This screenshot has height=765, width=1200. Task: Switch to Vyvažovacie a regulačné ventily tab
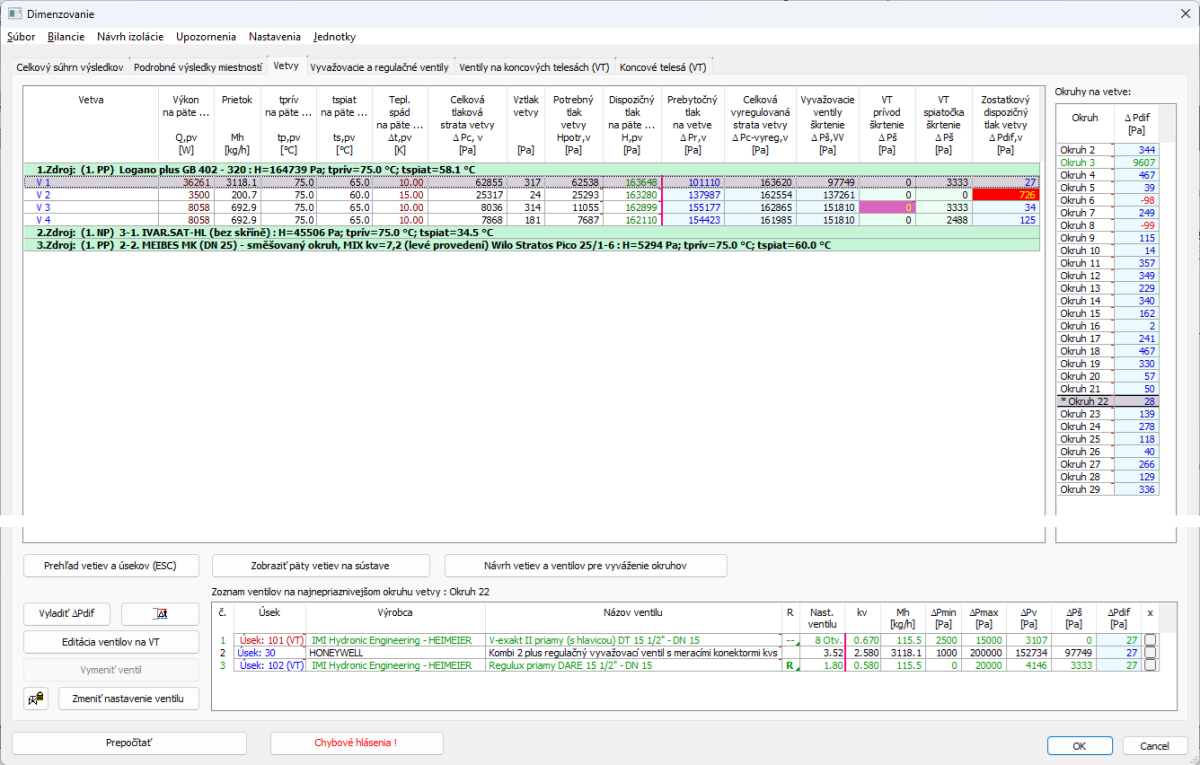click(x=379, y=68)
